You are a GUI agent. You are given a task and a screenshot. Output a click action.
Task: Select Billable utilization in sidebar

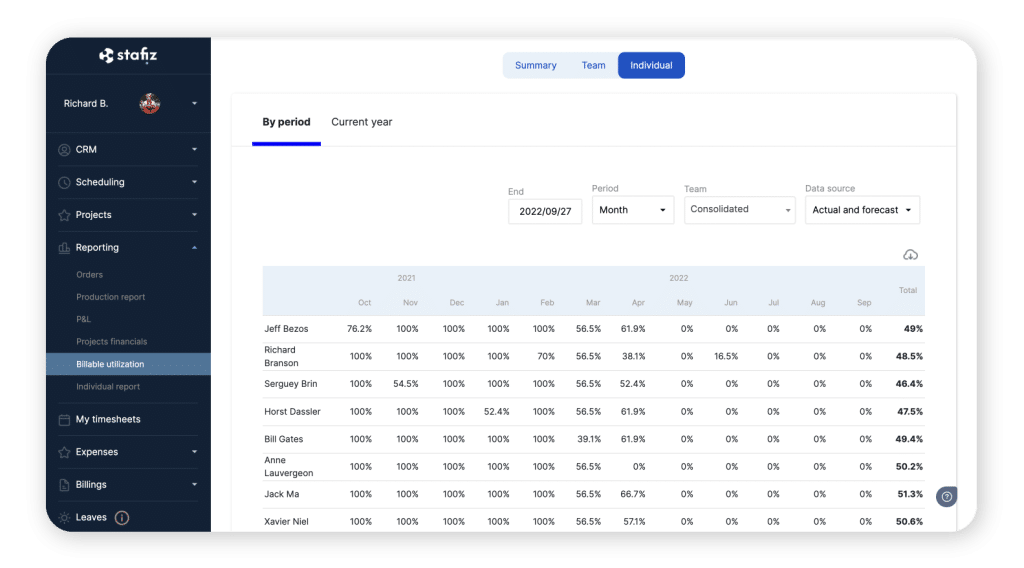[x=129, y=364]
